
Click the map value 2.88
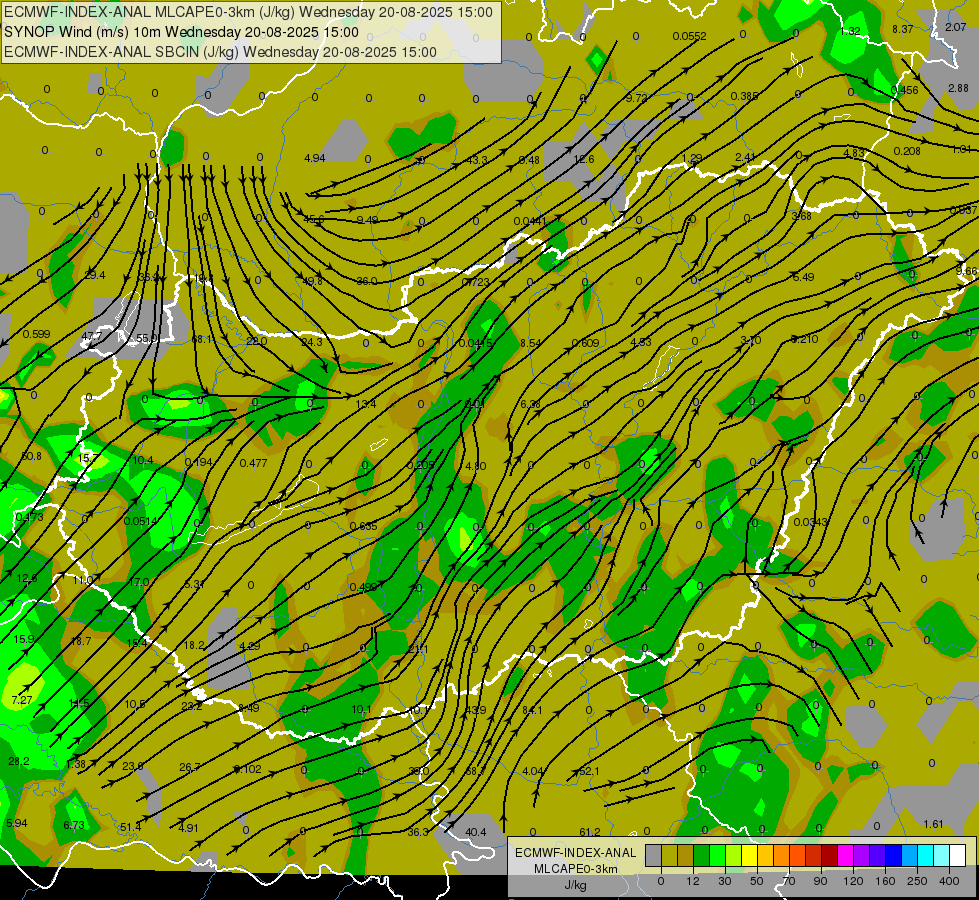[x=958, y=88]
